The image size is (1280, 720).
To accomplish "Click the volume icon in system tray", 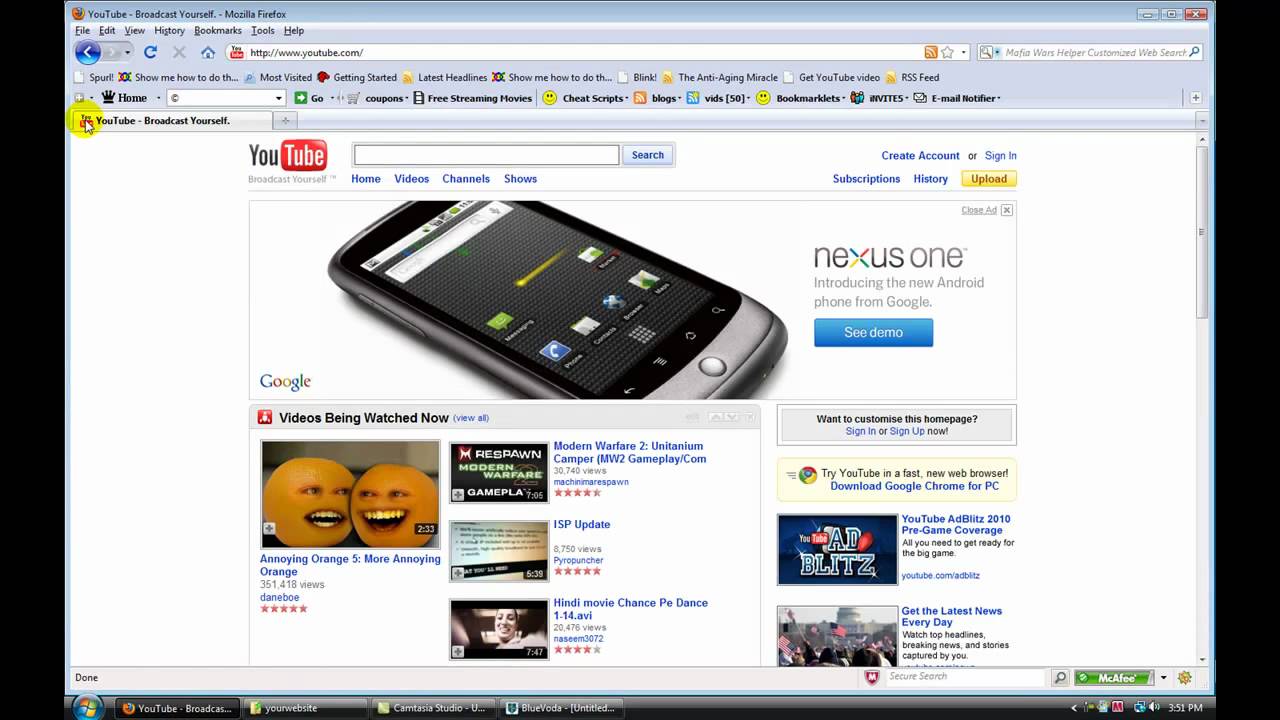I will point(1153,708).
